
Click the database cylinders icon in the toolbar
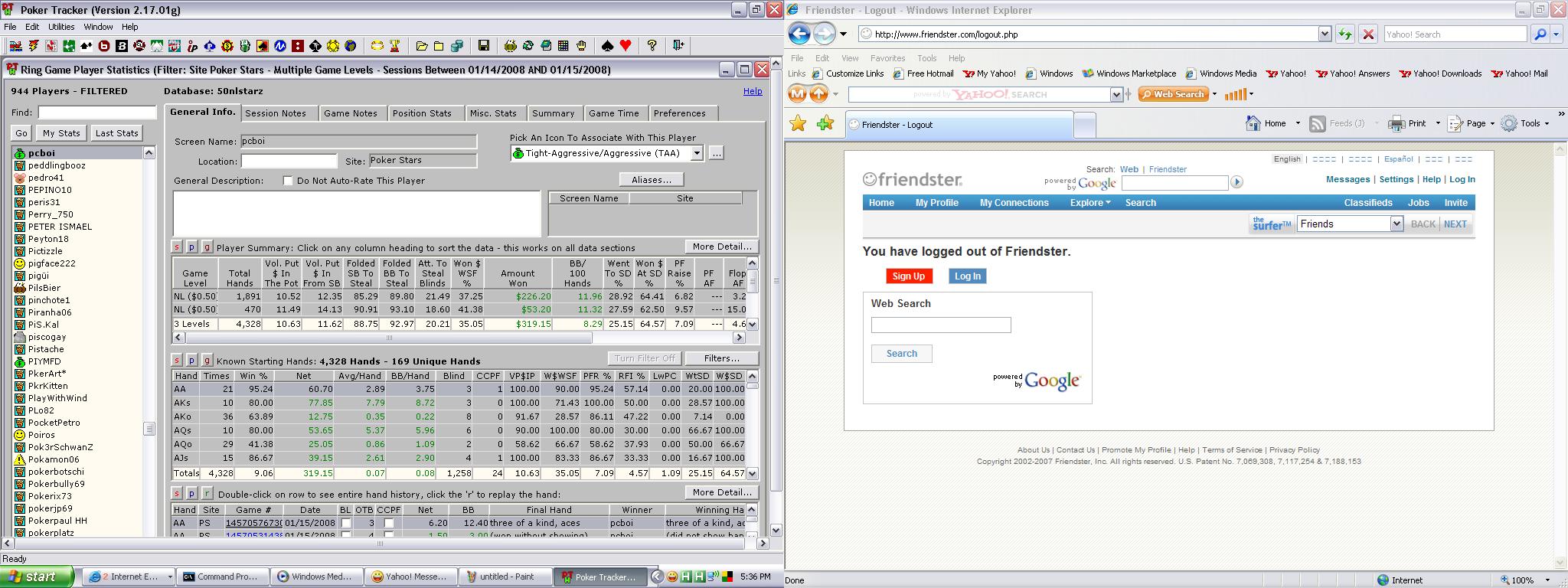pos(457,46)
